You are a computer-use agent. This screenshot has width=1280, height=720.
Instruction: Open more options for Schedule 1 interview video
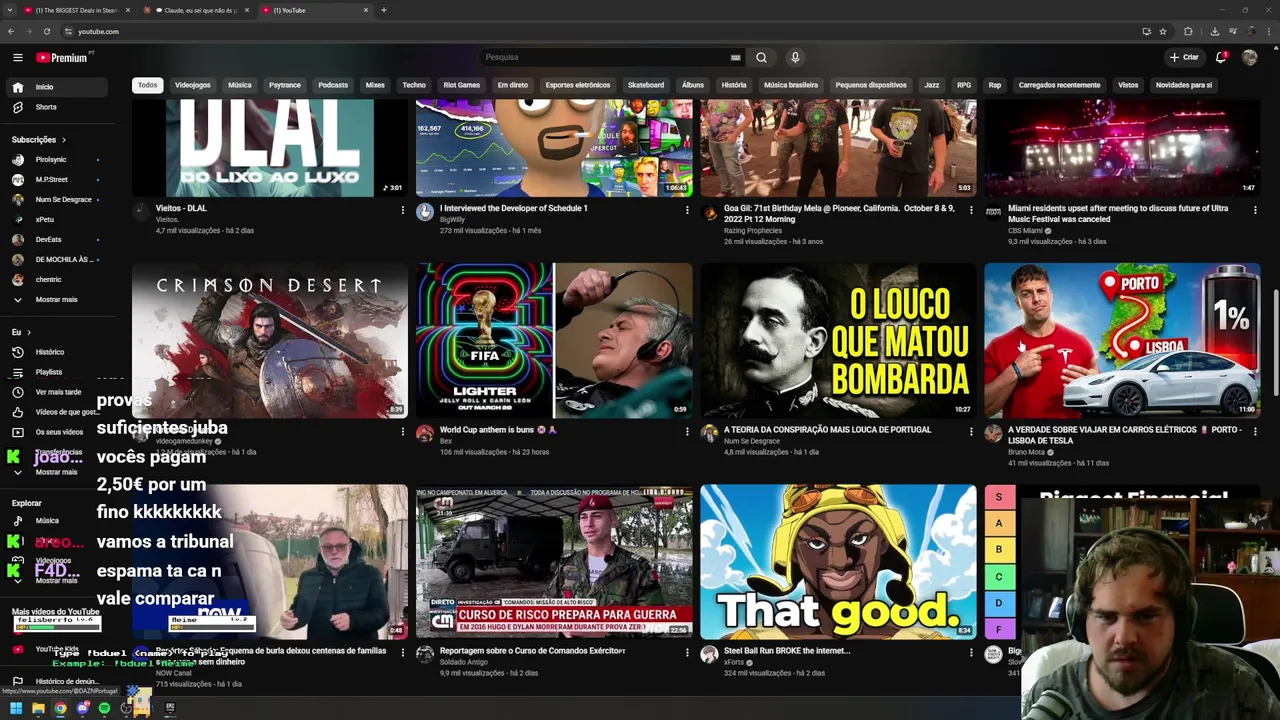[687, 210]
